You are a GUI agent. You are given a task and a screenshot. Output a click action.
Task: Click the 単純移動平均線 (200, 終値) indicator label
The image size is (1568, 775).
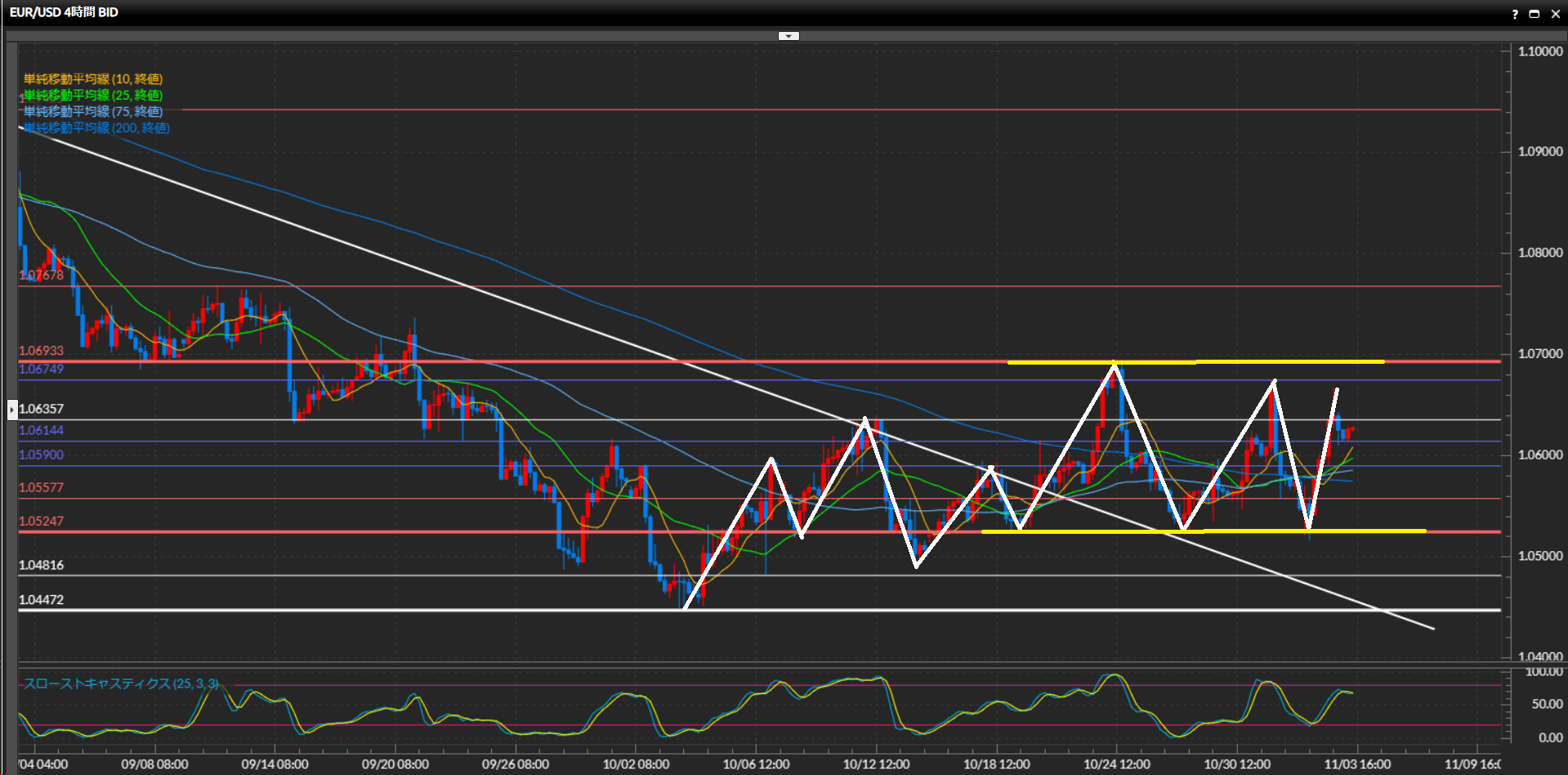(x=96, y=128)
